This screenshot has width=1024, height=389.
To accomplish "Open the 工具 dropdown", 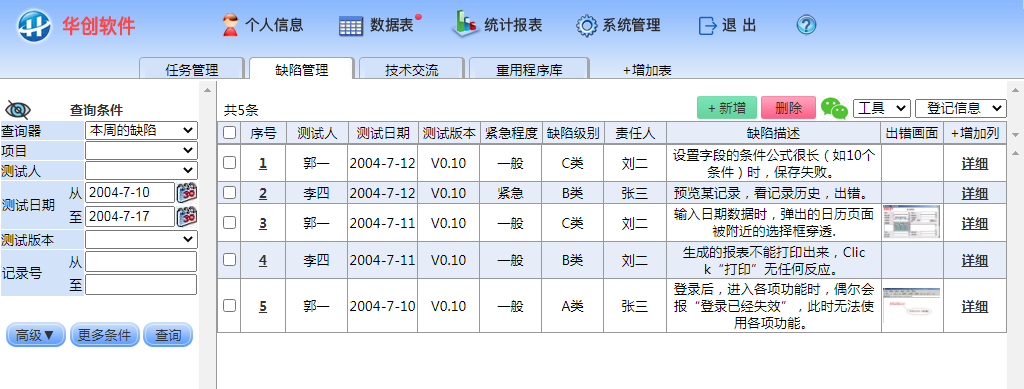I will click(x=882, y=108).
